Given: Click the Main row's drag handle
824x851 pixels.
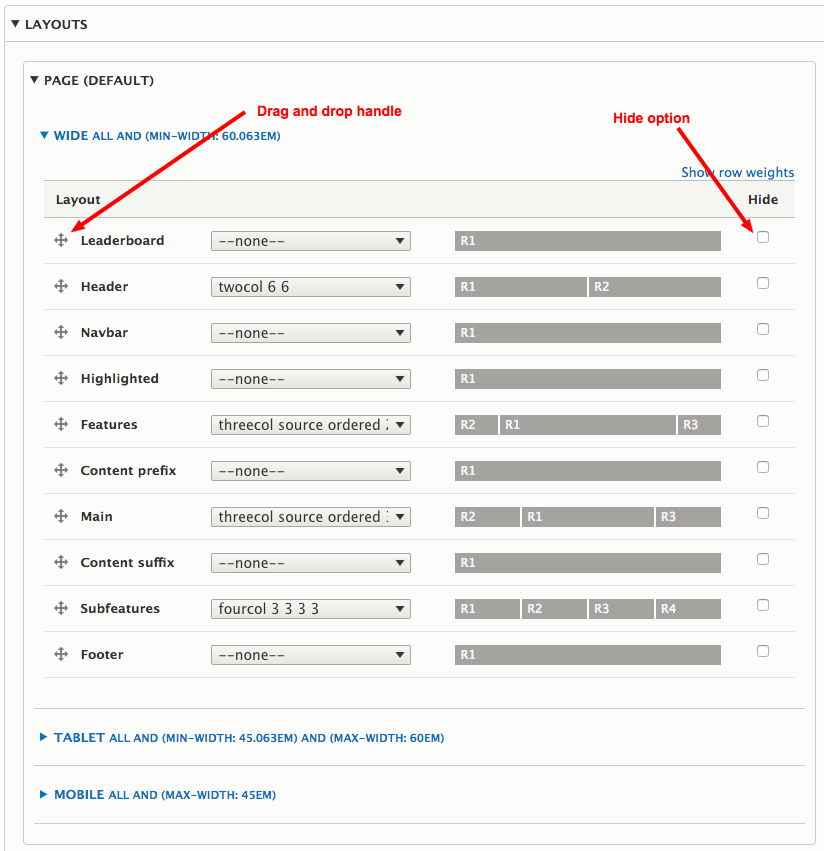Looking at the screenshot, I should (61, 517).
